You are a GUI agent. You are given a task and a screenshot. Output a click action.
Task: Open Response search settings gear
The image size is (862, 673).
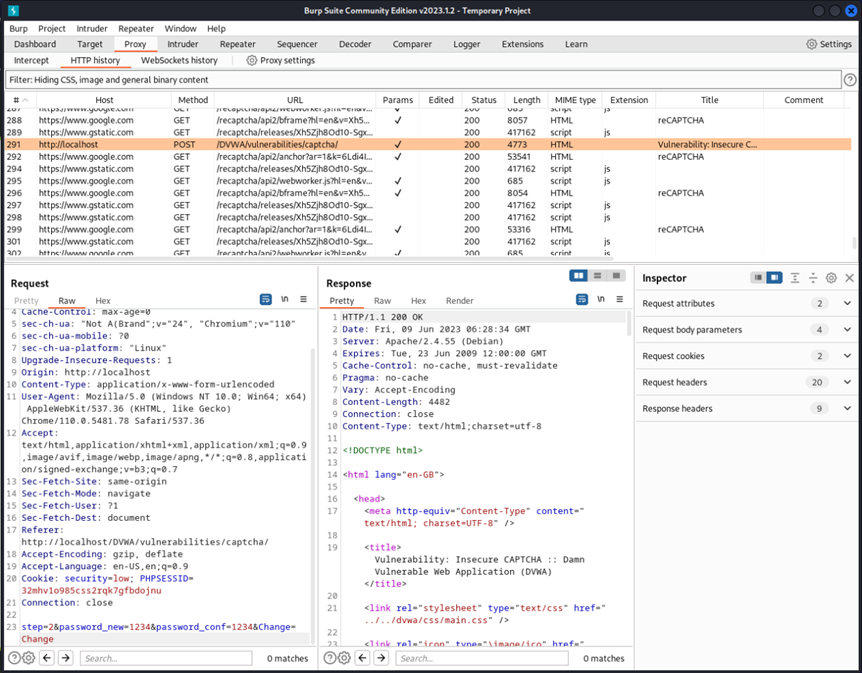[344, 658]
